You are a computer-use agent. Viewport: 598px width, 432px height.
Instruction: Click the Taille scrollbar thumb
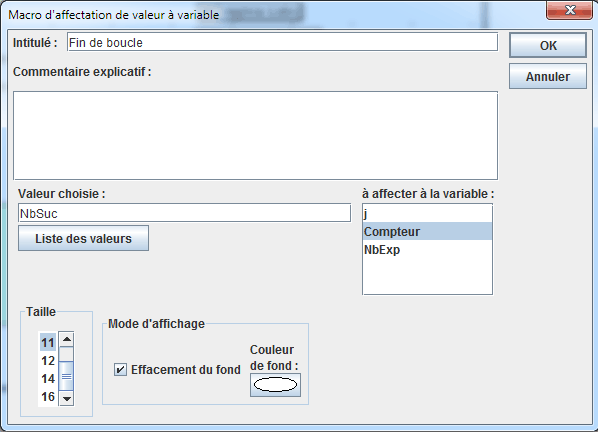point(67,376)
